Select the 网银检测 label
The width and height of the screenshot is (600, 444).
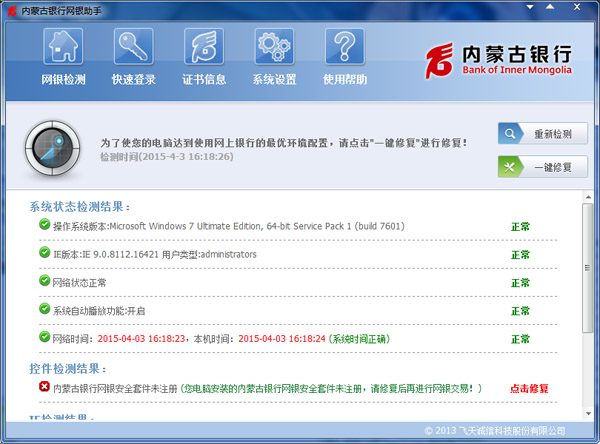(x=64, y=80)
